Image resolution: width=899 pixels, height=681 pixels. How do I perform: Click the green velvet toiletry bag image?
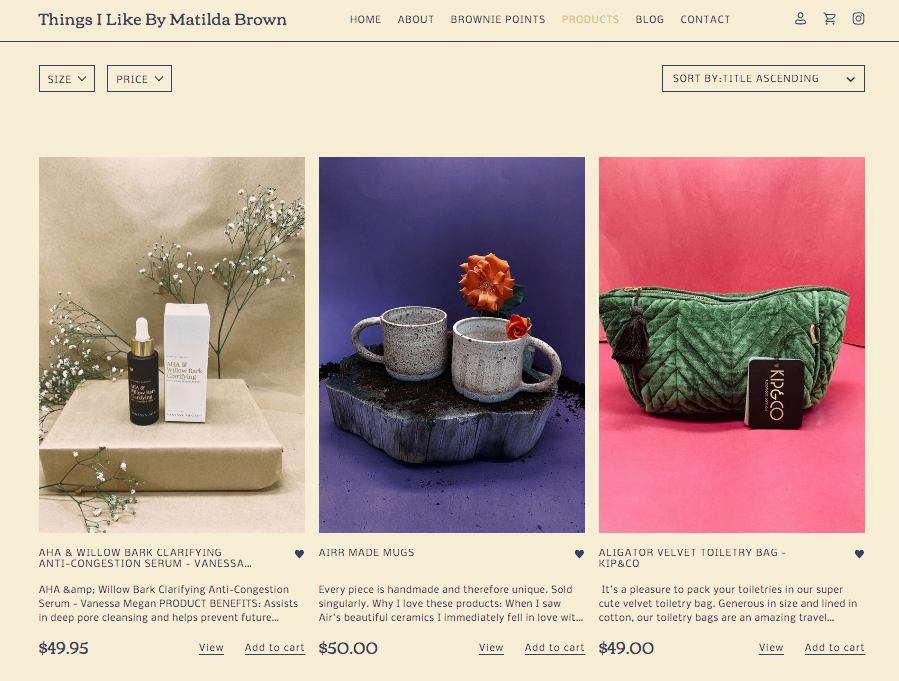point(732,345)
